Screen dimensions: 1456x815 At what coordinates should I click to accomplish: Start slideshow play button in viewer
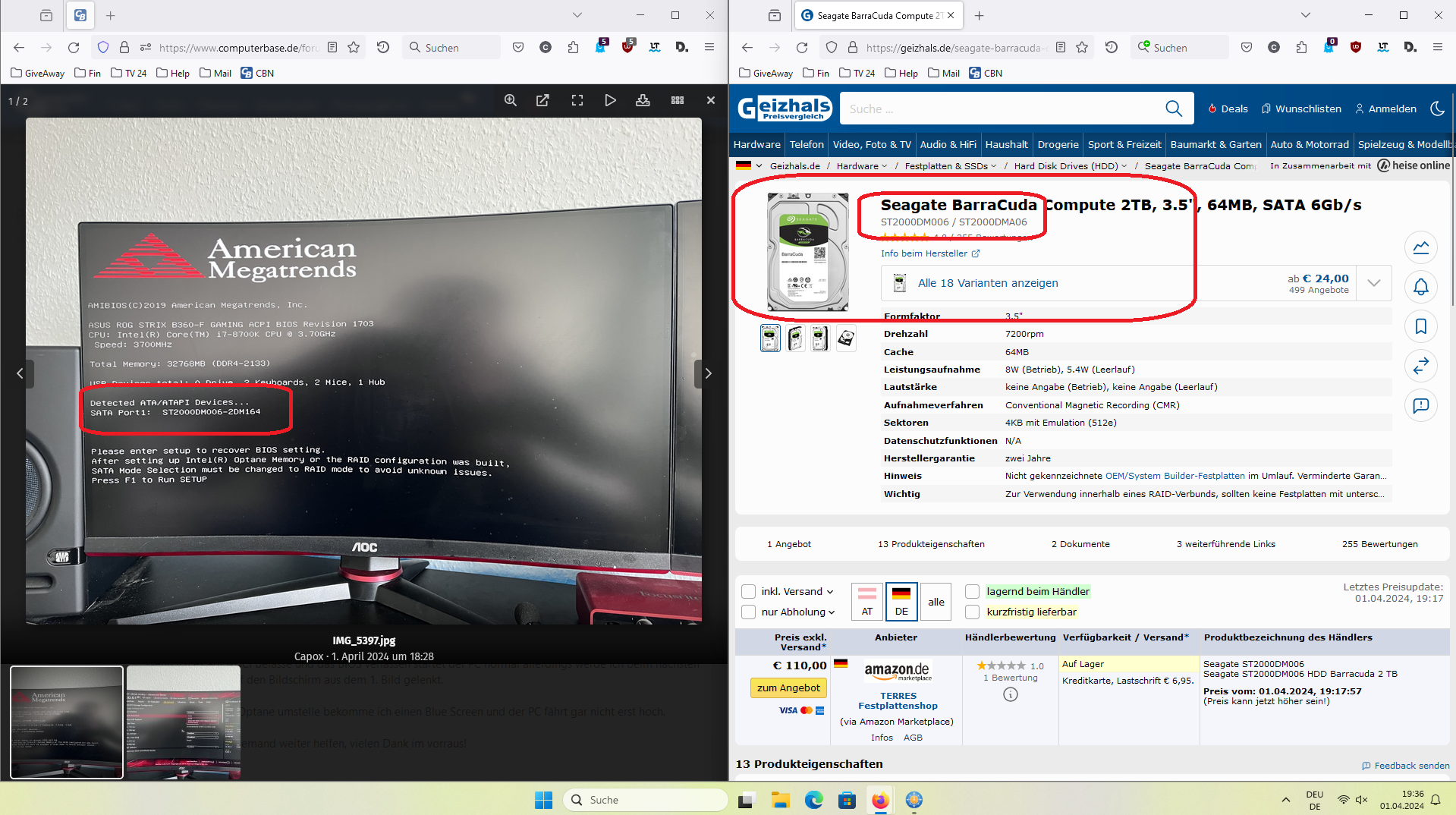(610, 100)
